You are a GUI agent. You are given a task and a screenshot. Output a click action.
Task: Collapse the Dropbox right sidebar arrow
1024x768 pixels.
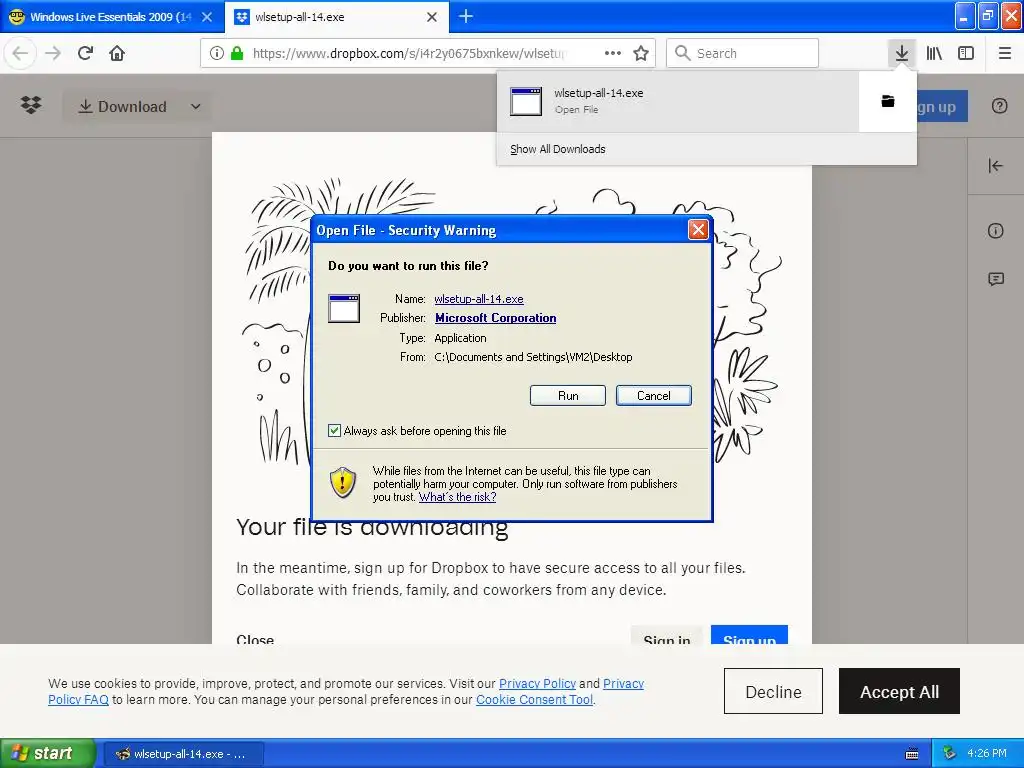pos(995,166)
